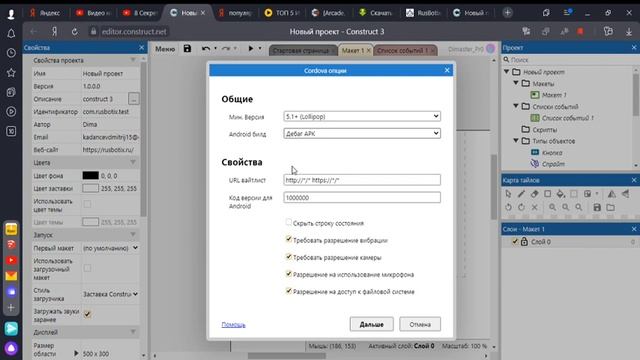Open description edit ellipsis button
Viewport: 640px width, 360px height.
click(133, 99)
